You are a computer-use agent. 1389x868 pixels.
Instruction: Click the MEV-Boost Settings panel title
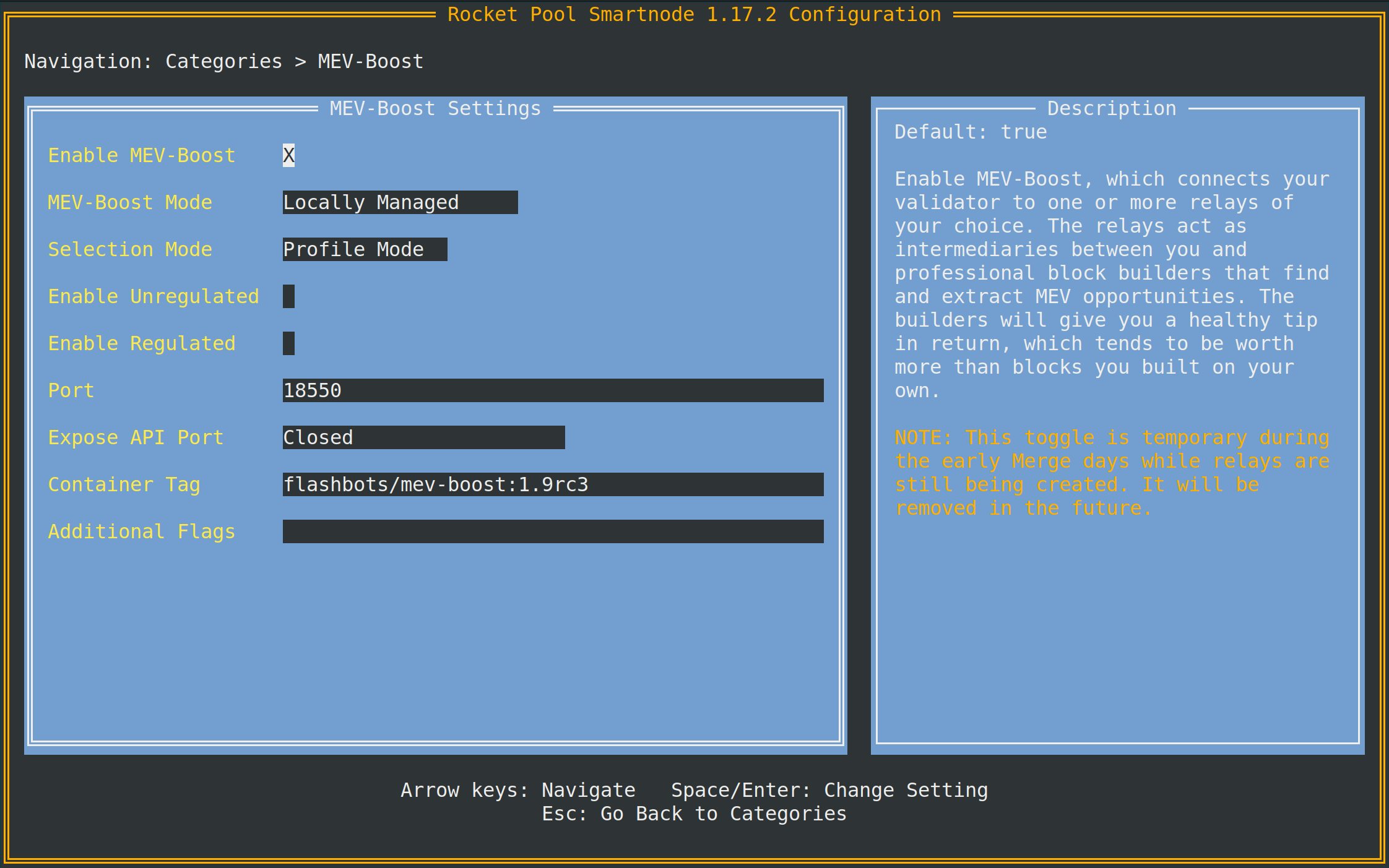435,108
